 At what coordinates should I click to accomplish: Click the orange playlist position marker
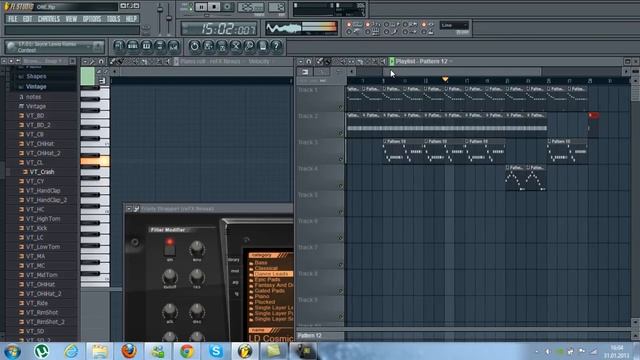[445, 79]
